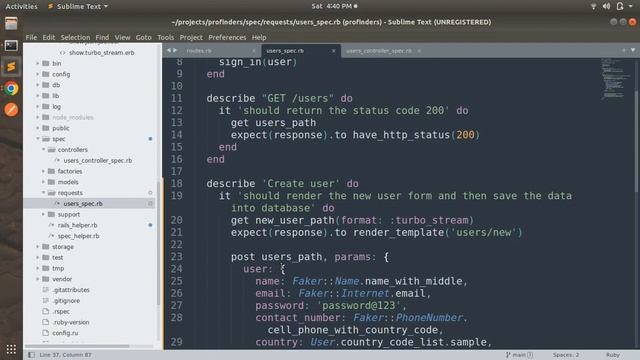Open the Files app in the dock
640x360 pixels.
pos(11,24)
